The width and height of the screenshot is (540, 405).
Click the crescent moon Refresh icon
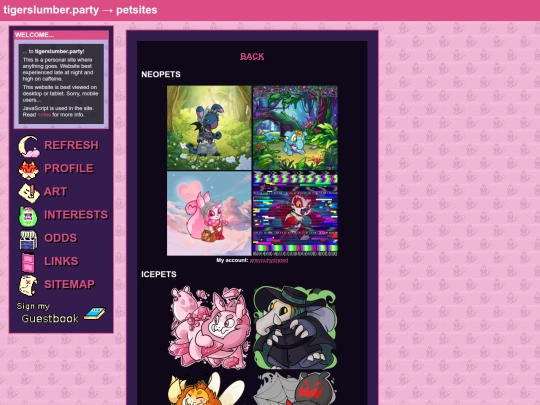pos(29,146)
